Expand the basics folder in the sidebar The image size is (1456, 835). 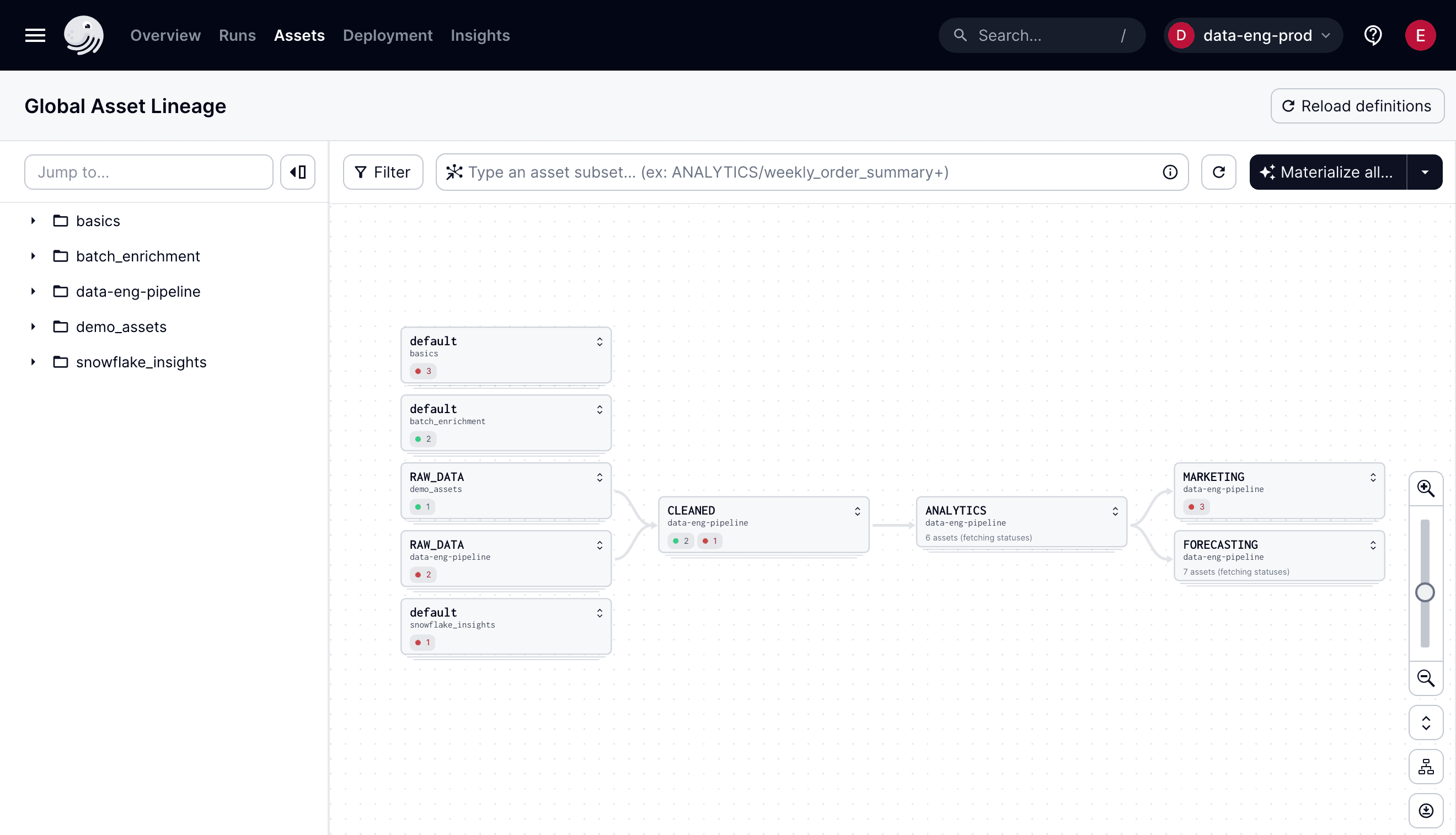point(33,221)
